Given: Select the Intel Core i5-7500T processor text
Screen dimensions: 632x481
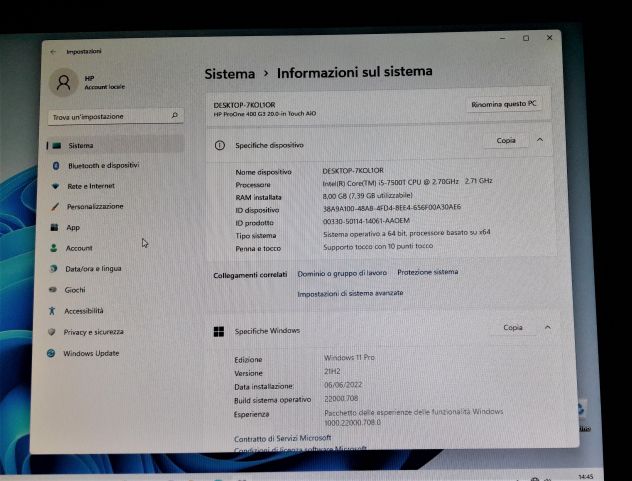Looking at the screenshot, I should (x=407, y=182).
